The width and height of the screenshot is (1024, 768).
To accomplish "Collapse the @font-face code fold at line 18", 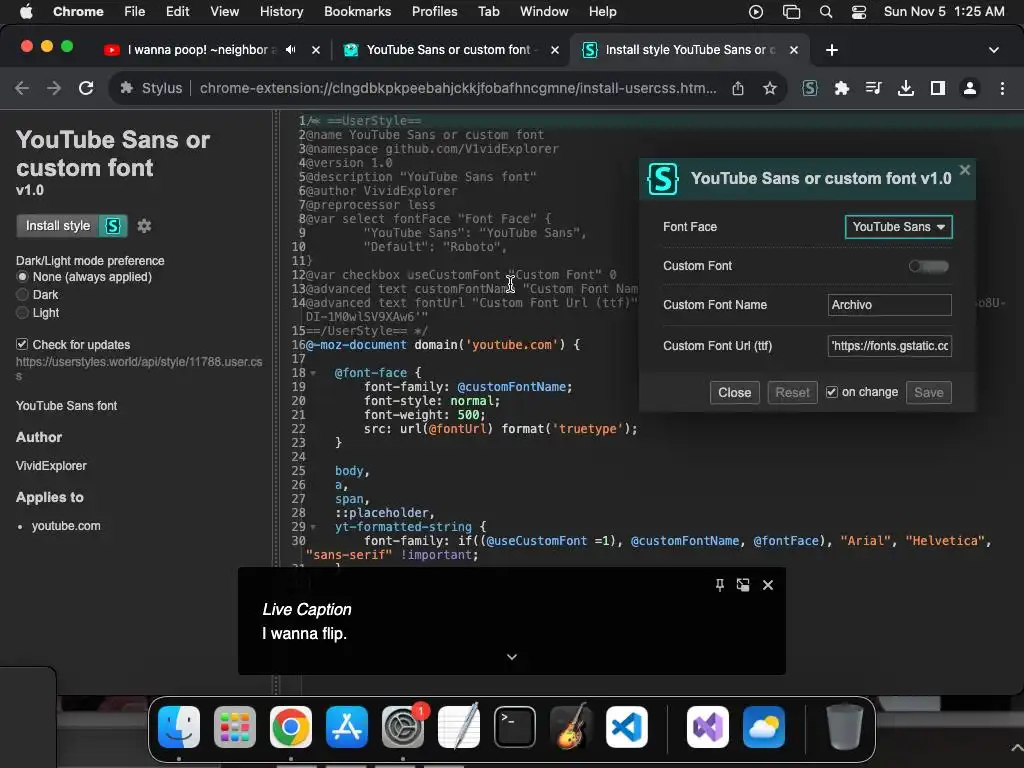I will click(313, 373).
